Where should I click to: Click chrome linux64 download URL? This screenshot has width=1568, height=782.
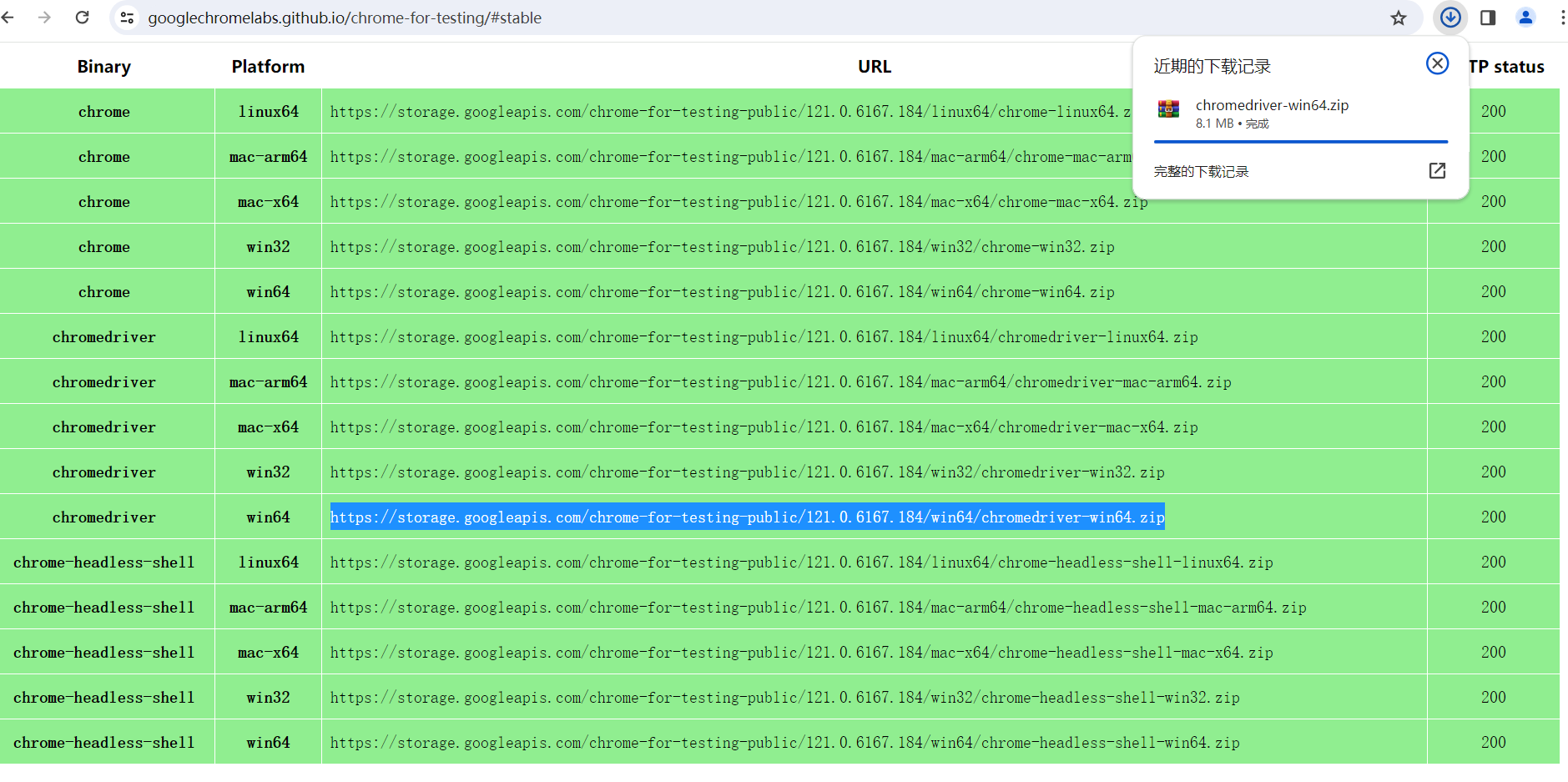click(x=730, y=112)
